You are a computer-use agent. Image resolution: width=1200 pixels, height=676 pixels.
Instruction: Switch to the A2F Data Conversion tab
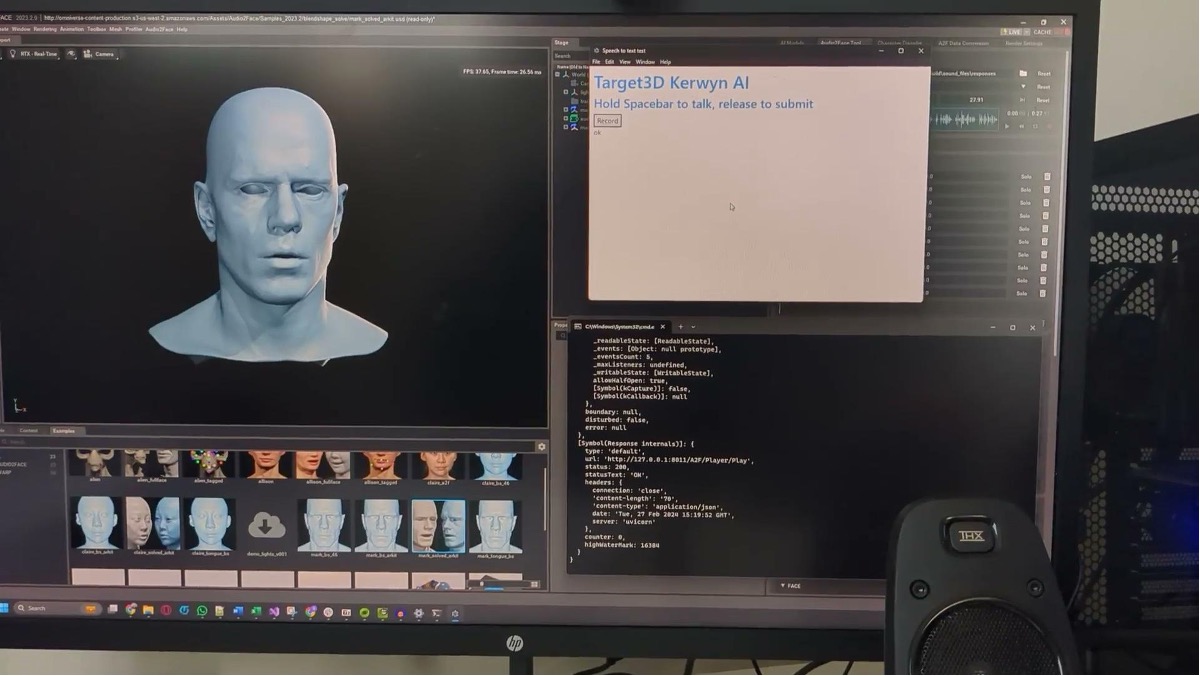point(963,43)
